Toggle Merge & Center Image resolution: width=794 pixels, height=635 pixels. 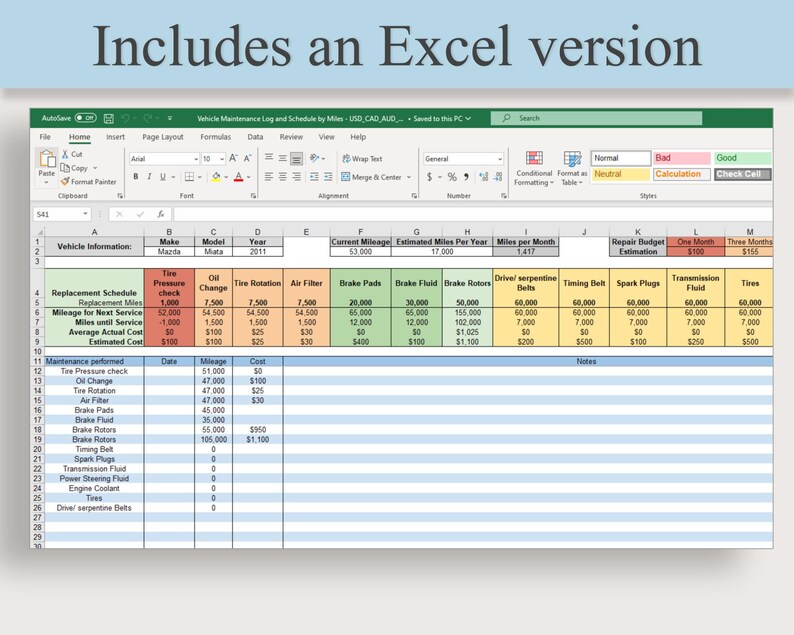click(x=372, y=177)
